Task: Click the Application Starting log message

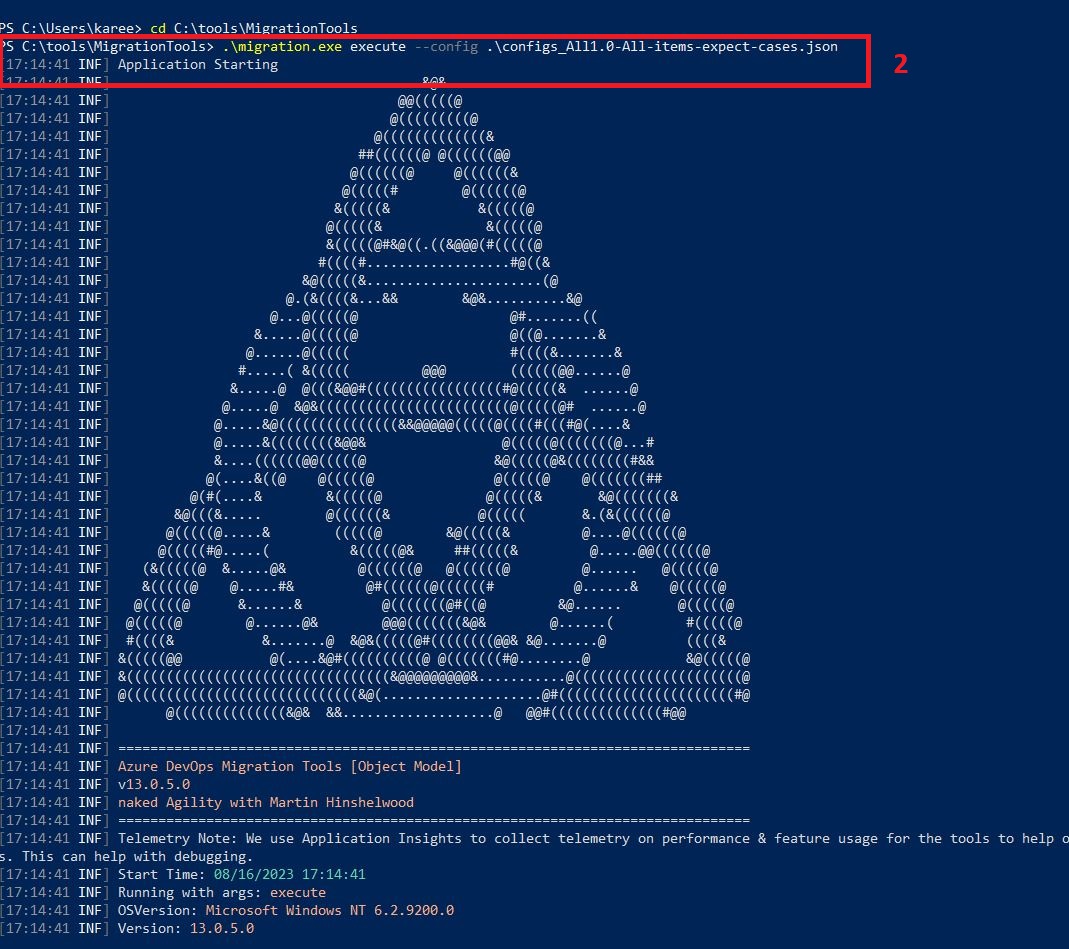Action: pyautogui.click(x=196, y=64)
